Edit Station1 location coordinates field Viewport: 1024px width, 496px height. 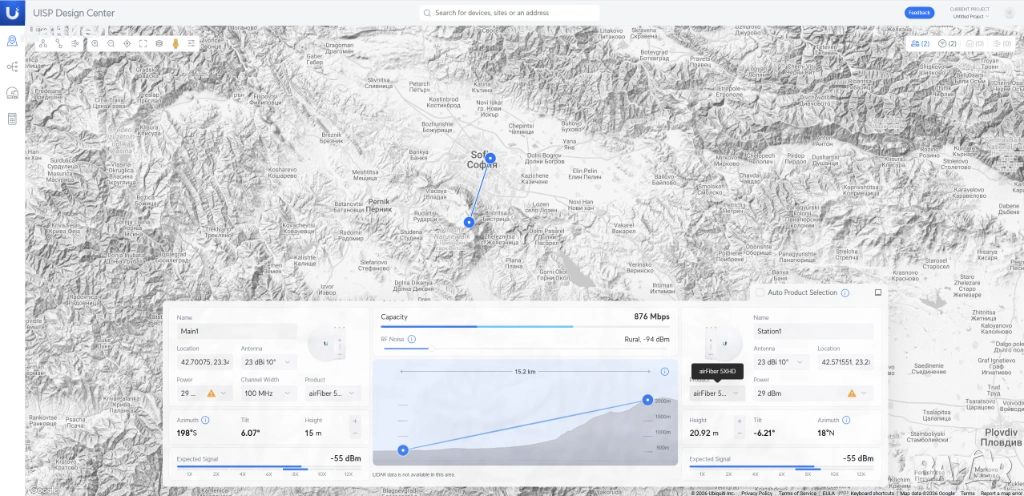pos(845,362)
